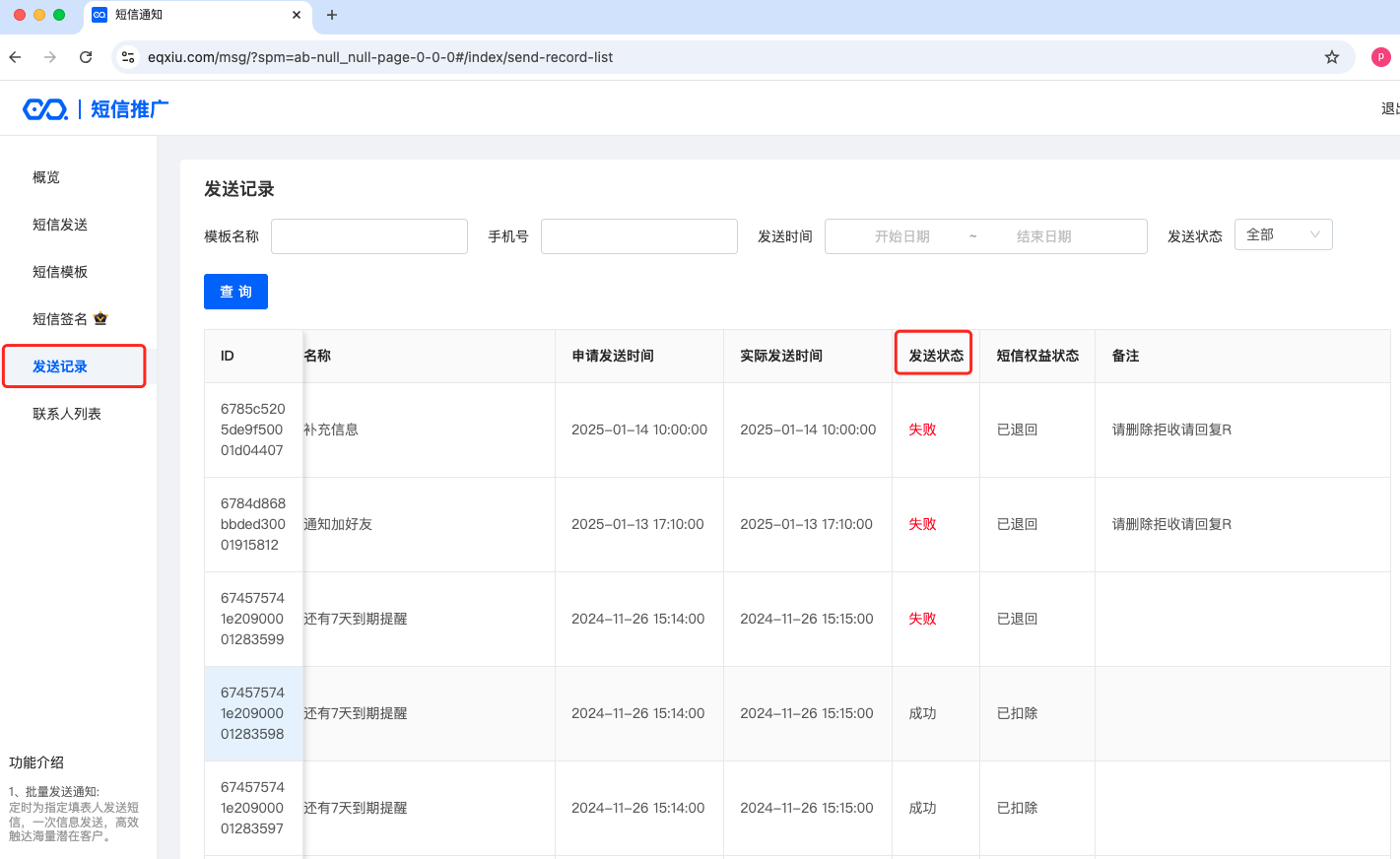Click the browser reload icon
1400x859 pixels.
coord(86,57)
